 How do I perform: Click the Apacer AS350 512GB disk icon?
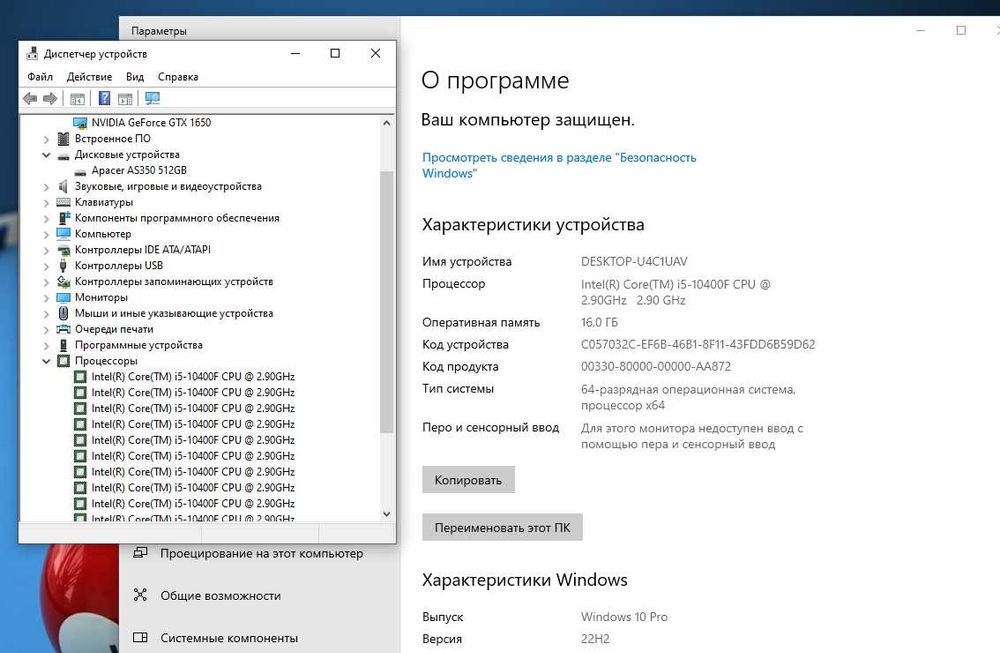80,171
